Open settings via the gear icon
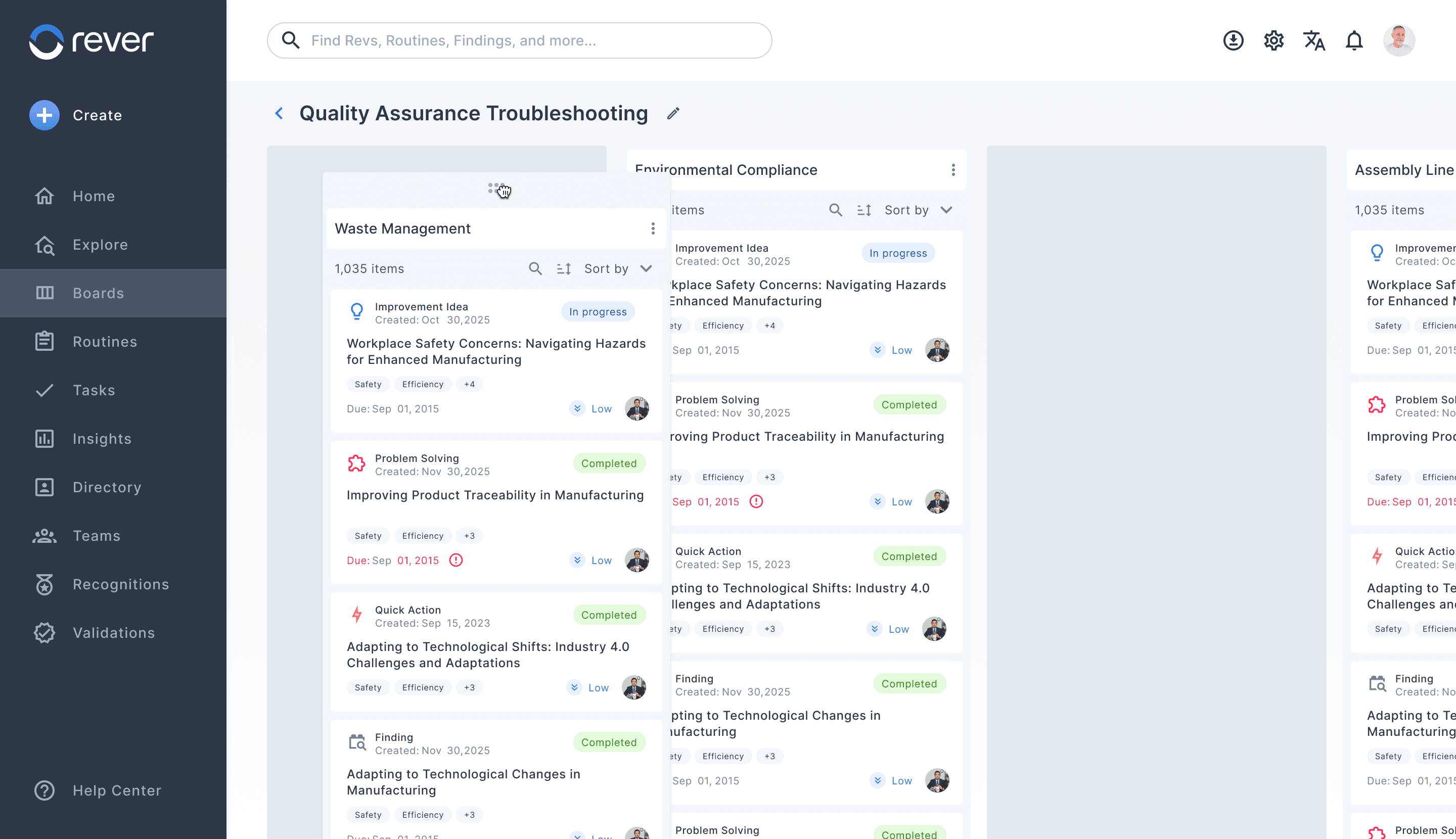 coord(1273,40)
